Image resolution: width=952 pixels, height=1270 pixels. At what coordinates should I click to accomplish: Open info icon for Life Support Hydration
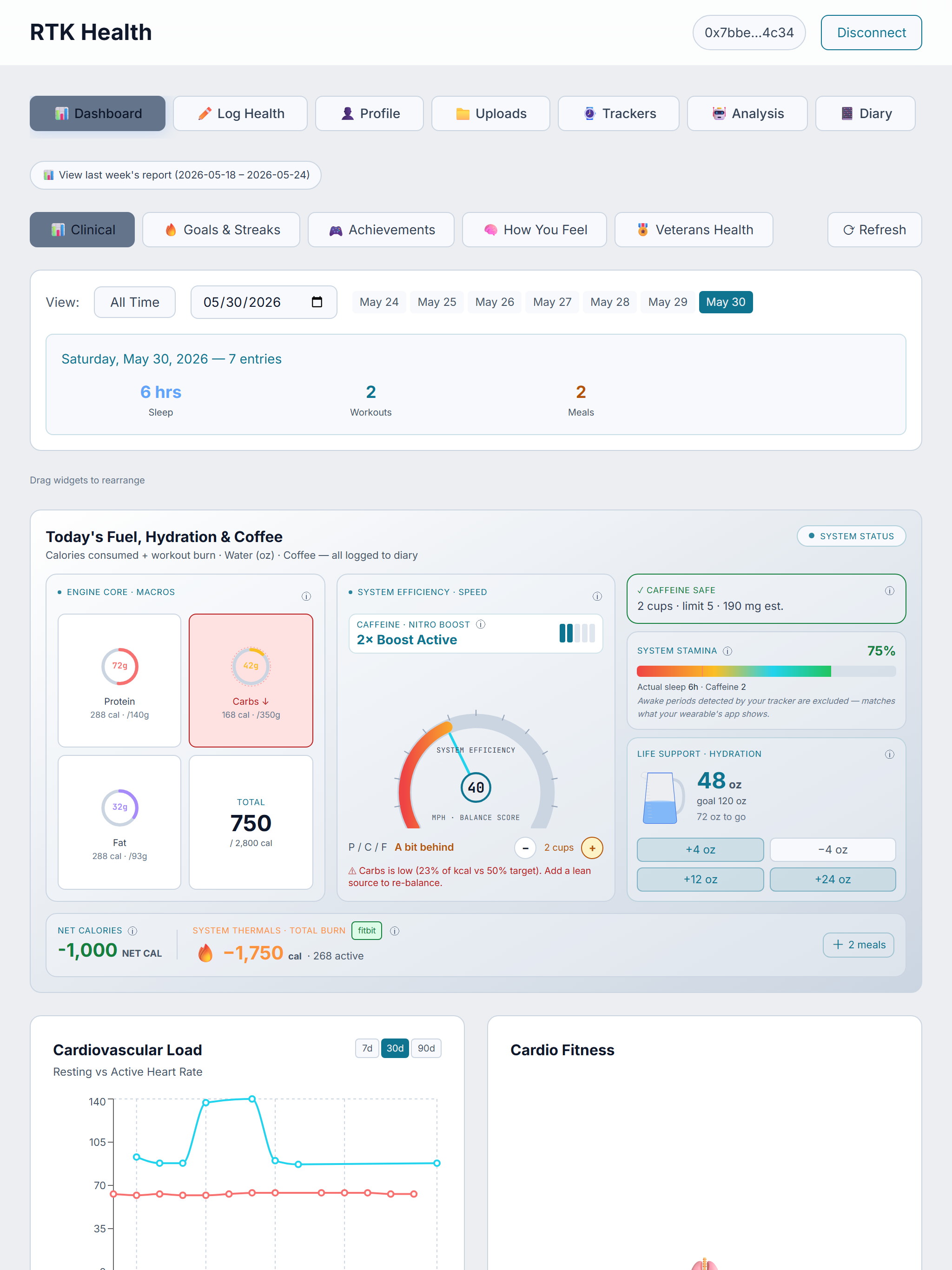pyautogui.click(x=889, y=754)
